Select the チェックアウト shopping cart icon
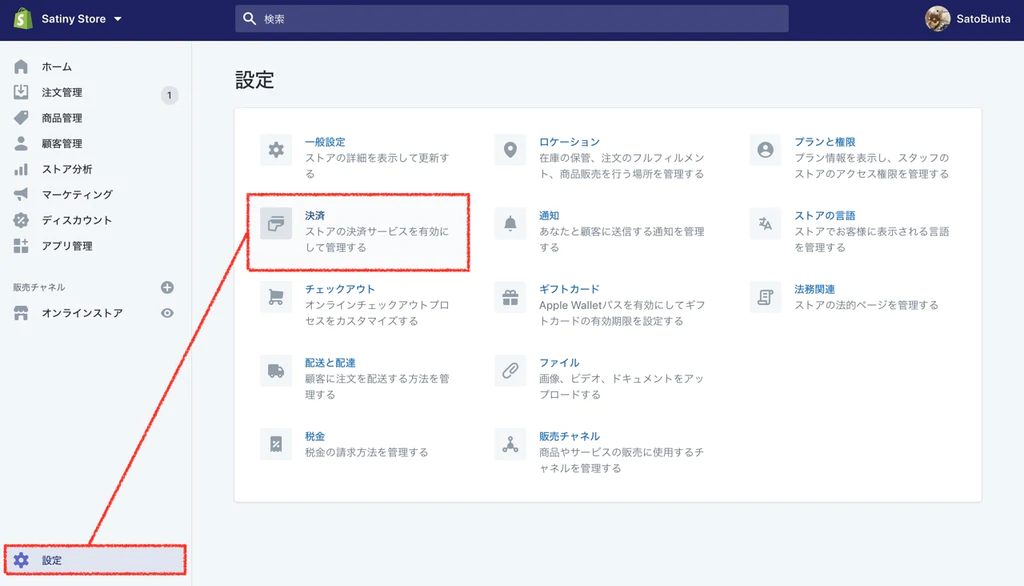The image size is (1024, 586). (275, 297)
